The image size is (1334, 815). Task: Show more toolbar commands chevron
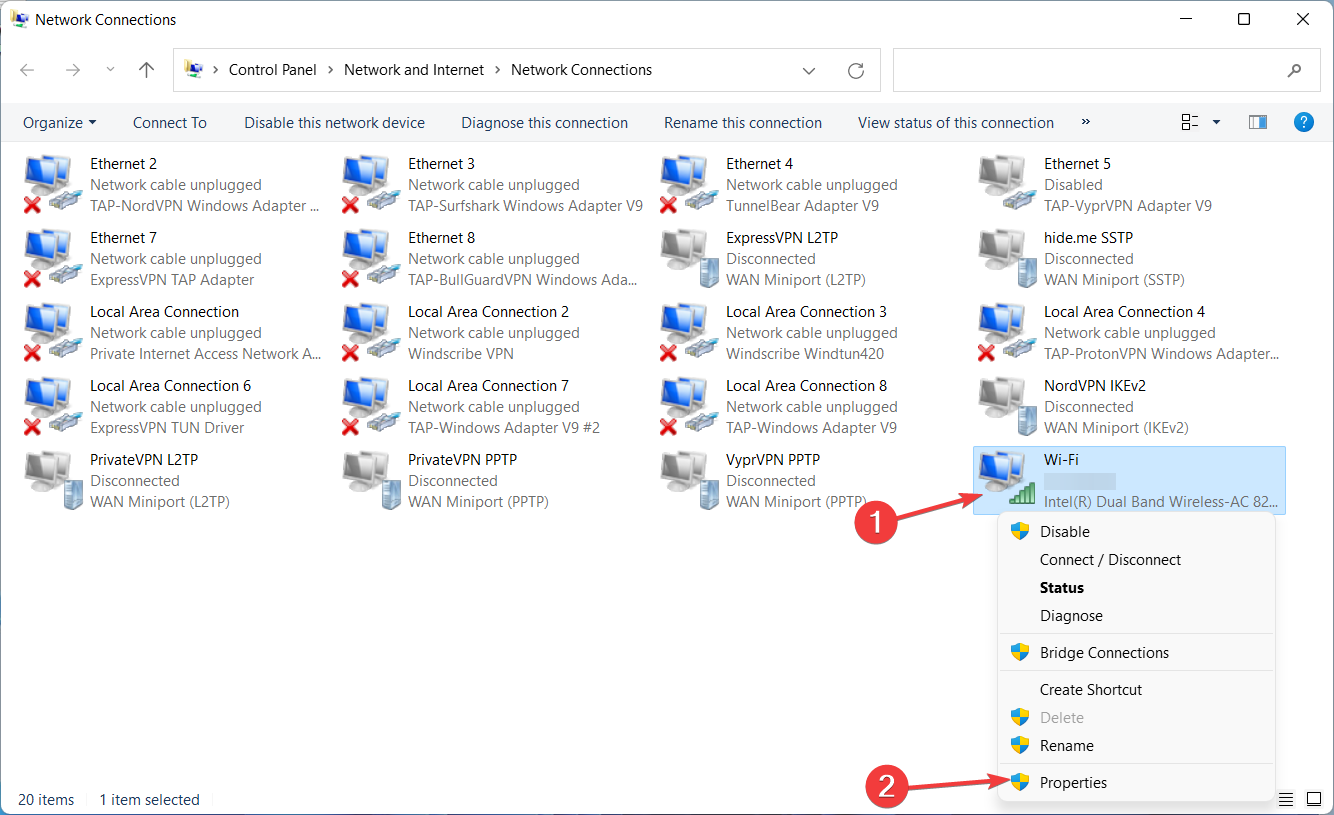(x=1086, y=122)
